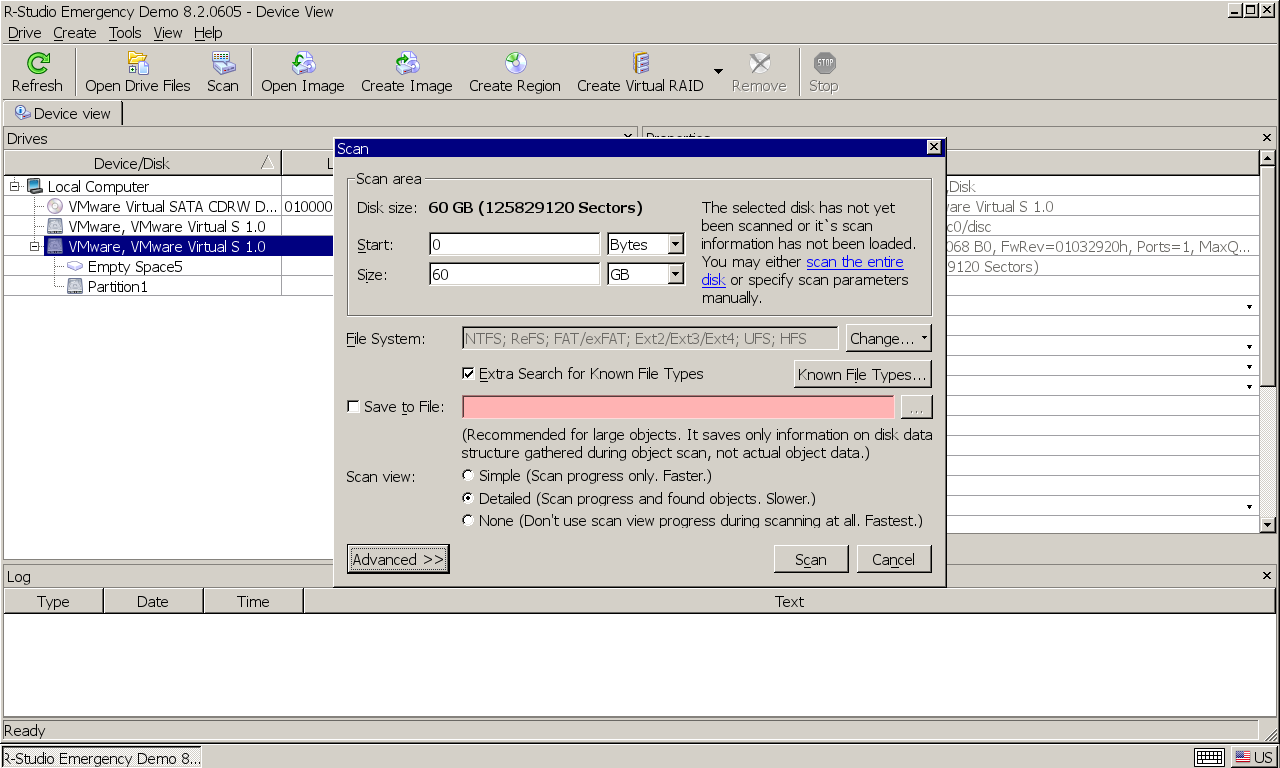Viewport: 1280px width, 768px height.
Task: Click the Advanced >> button
Action: [398, 559]
